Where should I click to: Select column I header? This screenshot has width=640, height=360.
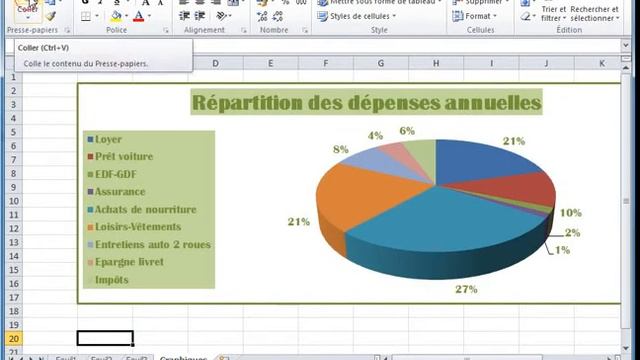point(491,63)
